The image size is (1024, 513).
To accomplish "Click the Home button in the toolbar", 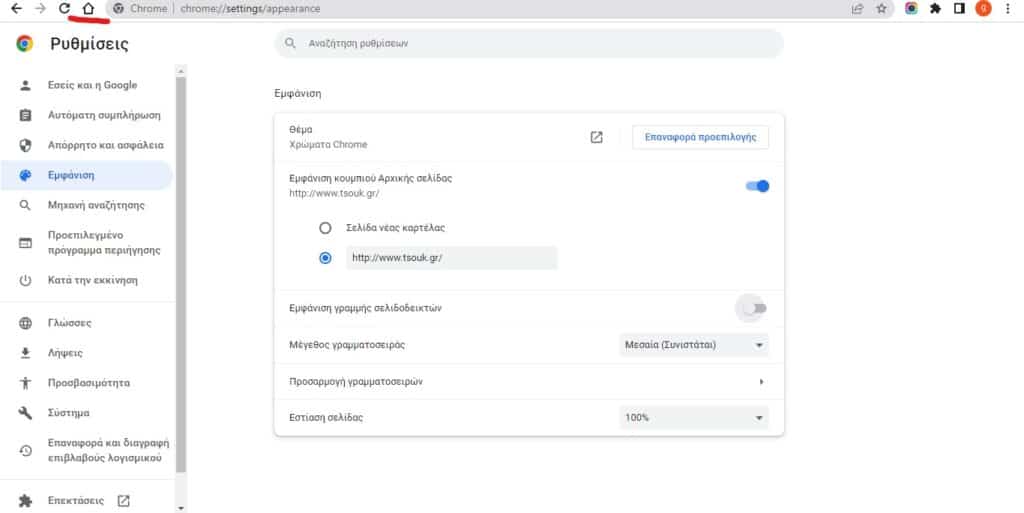I will [88, 9].
